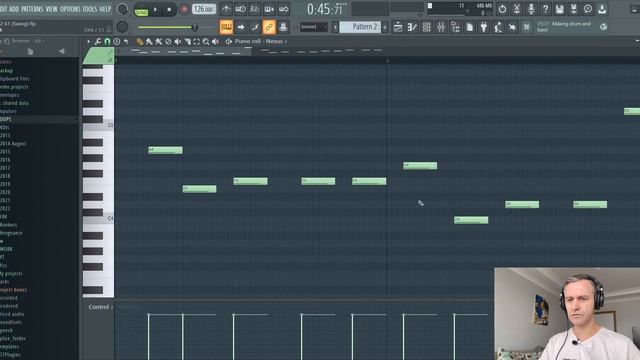Click the piano roll stamp icon
640x360 pixels.
(116, 41)
